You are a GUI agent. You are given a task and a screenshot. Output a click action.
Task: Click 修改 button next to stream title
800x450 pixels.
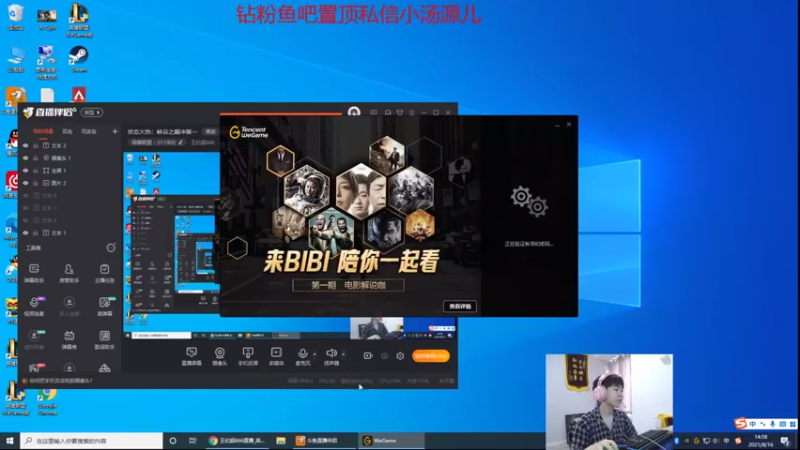click(211, 132)
